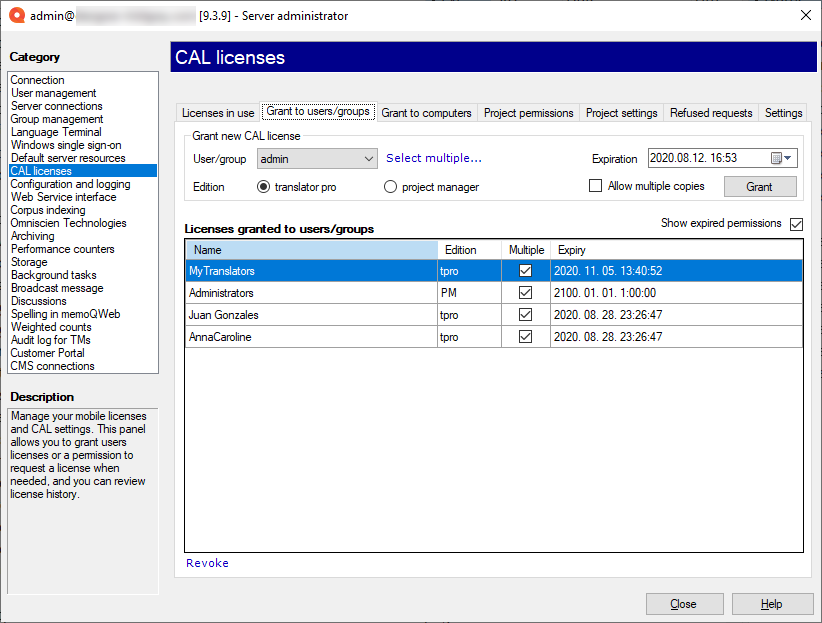822x623 pixels.
Task: Select the translator pro edition radio button
Action: [264, 187]
